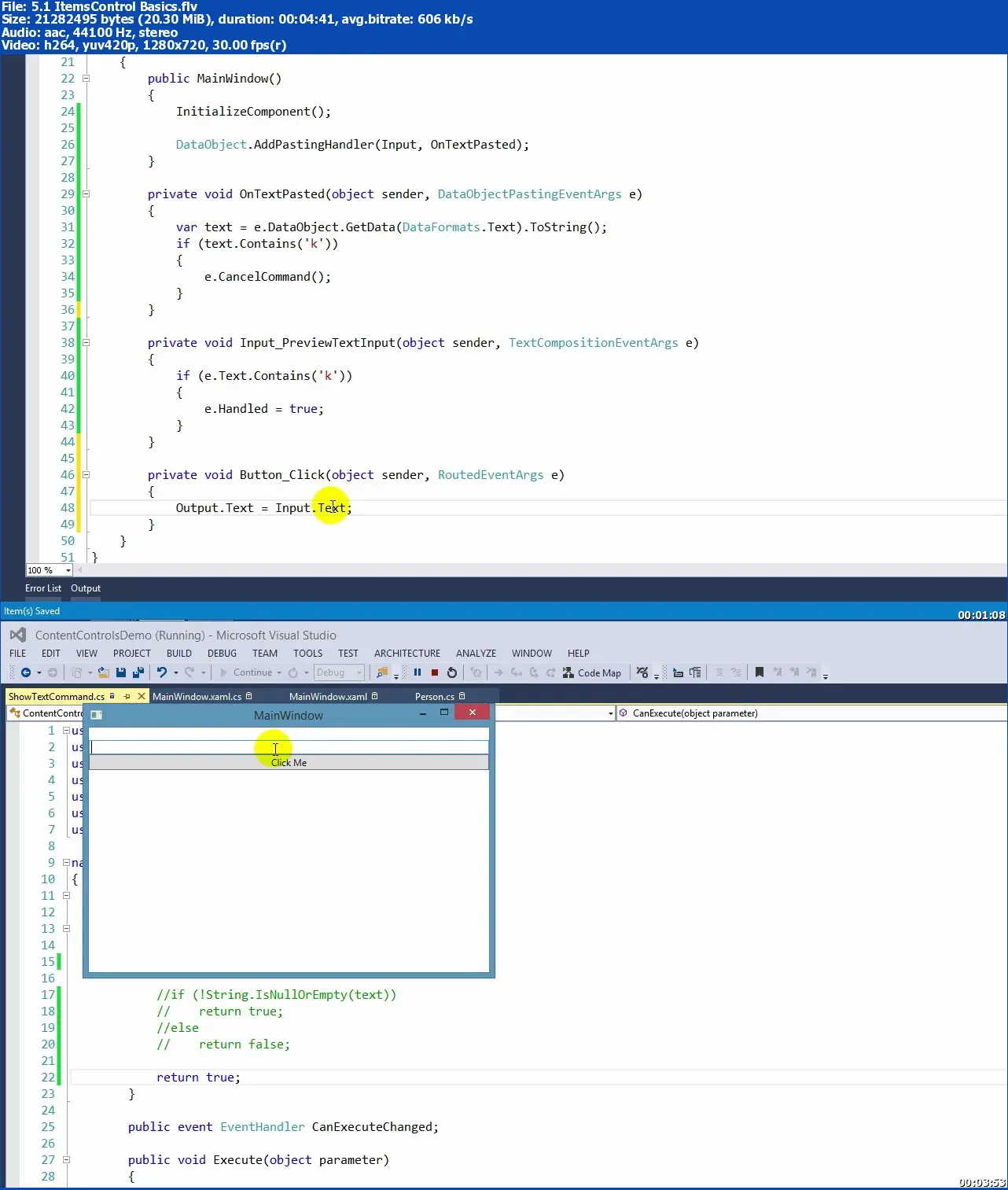
Task: Minimize the running MainWindow app
Action: [x=423, y=713]
